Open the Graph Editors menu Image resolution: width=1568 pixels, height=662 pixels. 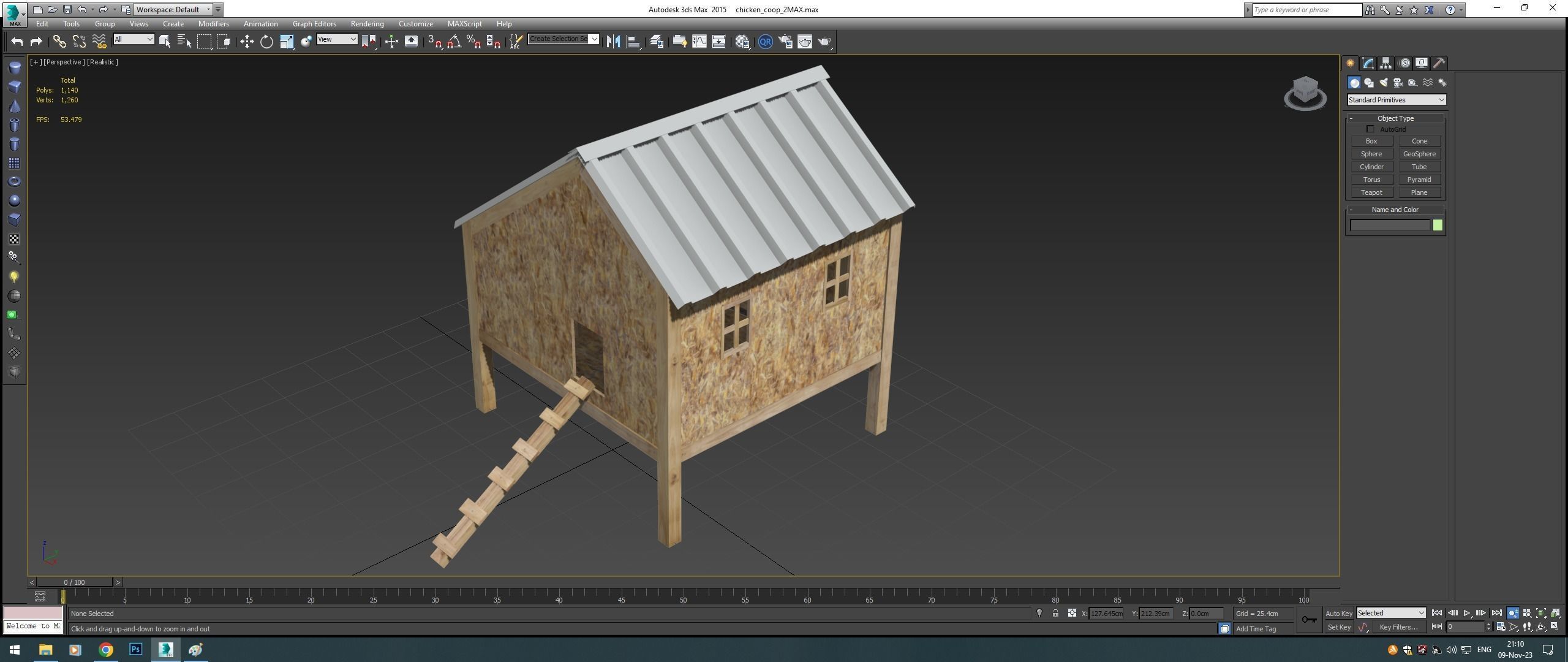(x=314, y=23)
